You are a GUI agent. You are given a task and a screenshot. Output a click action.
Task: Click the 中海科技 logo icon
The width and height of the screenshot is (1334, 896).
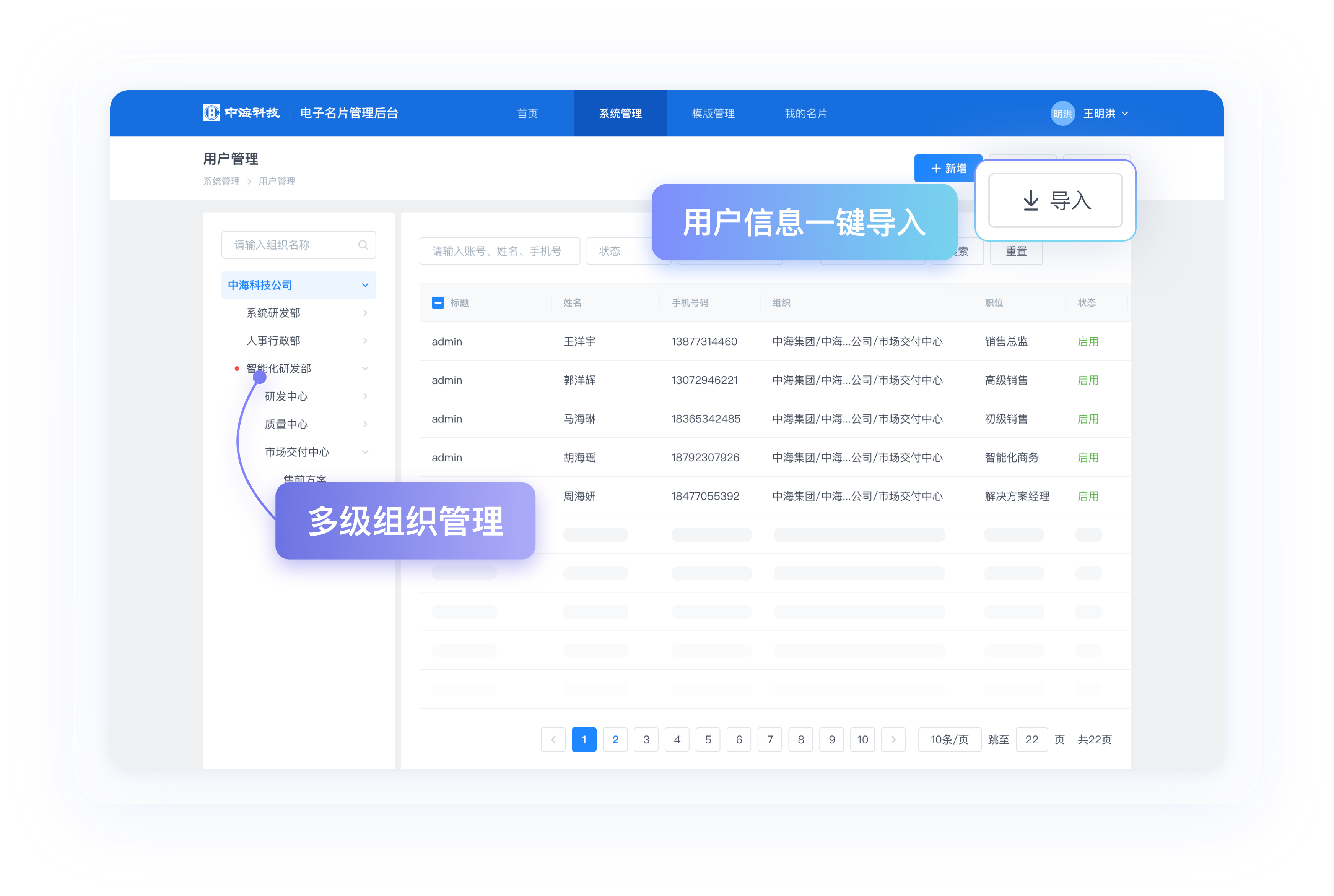click(x=211, y=112)
